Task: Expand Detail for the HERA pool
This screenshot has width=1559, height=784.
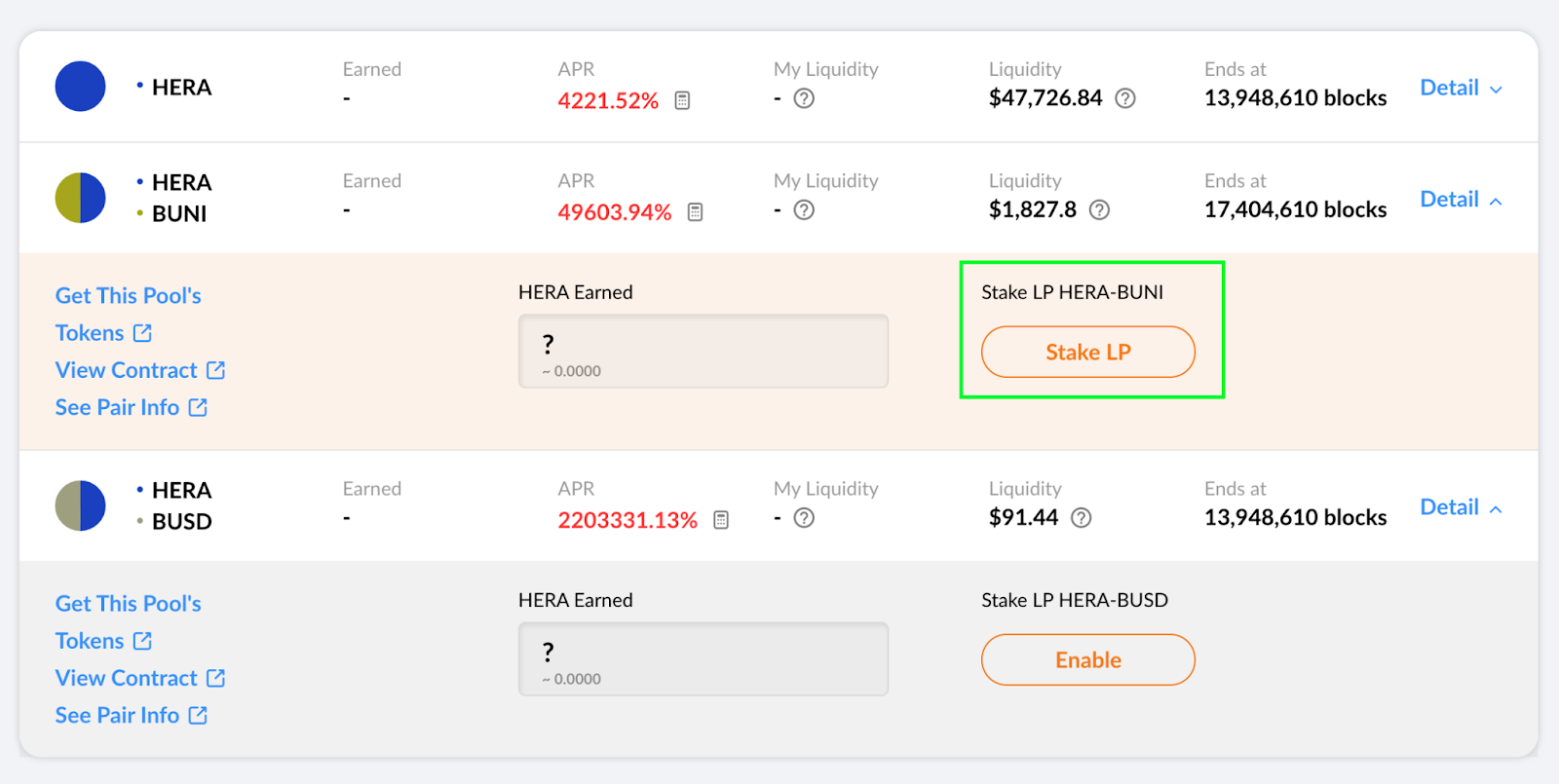Action: coord(1461,89)
